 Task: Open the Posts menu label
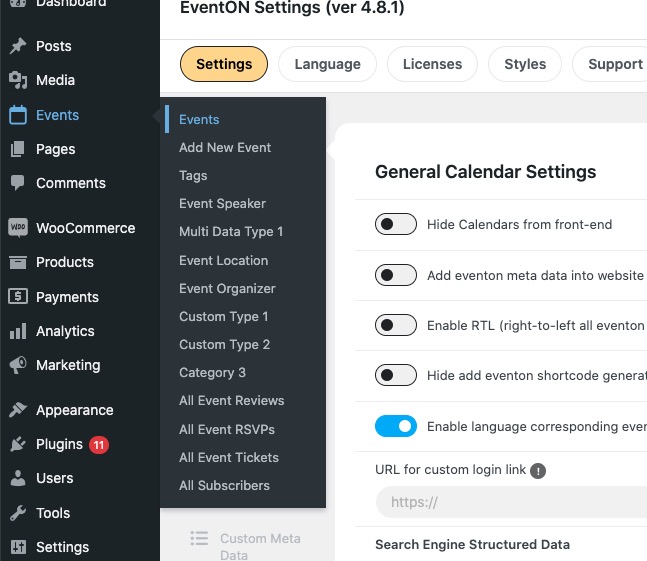pos(54,46)
